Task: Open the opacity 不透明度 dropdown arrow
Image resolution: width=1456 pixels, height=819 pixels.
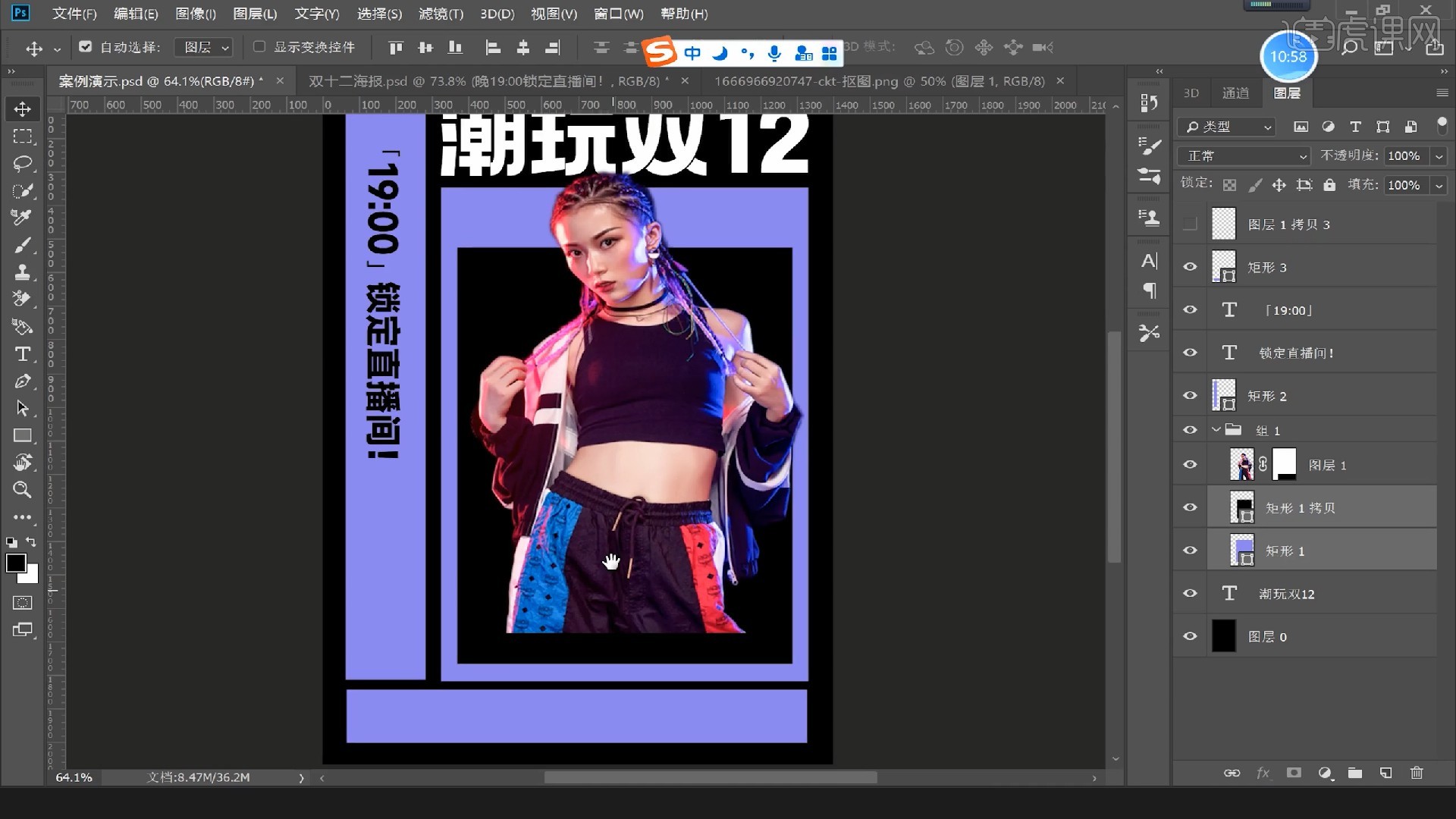Action: point(1439,155)
